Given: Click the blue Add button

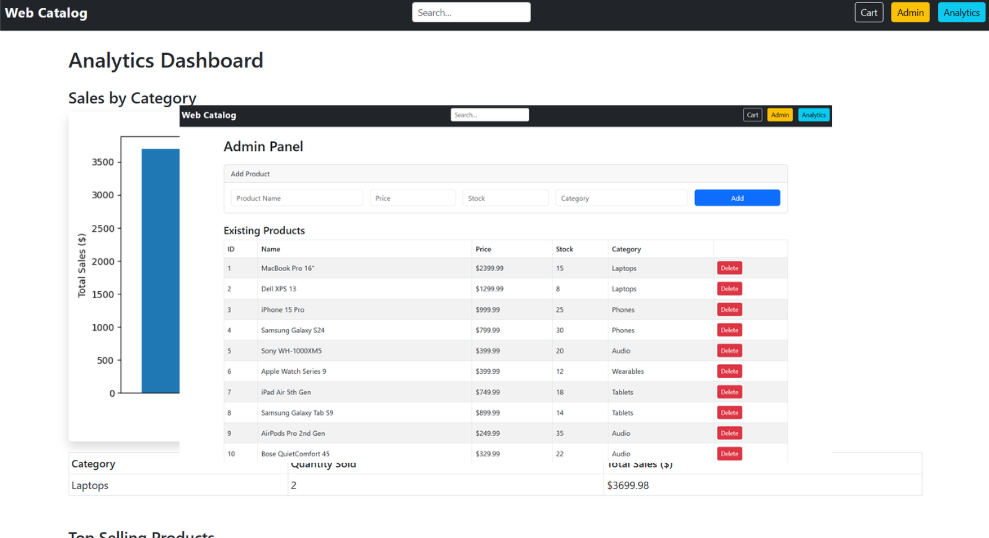Looking at the screenshot, I should point(737,198).
